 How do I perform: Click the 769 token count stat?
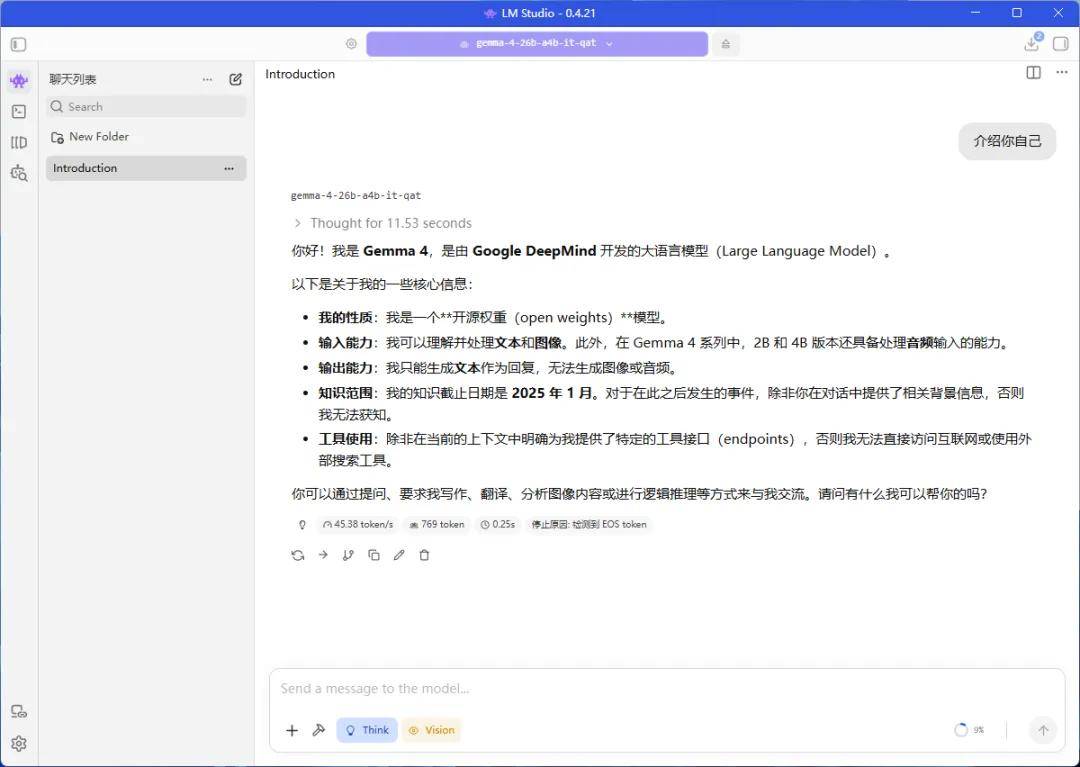pyautogui.click(x=437, y=525)
